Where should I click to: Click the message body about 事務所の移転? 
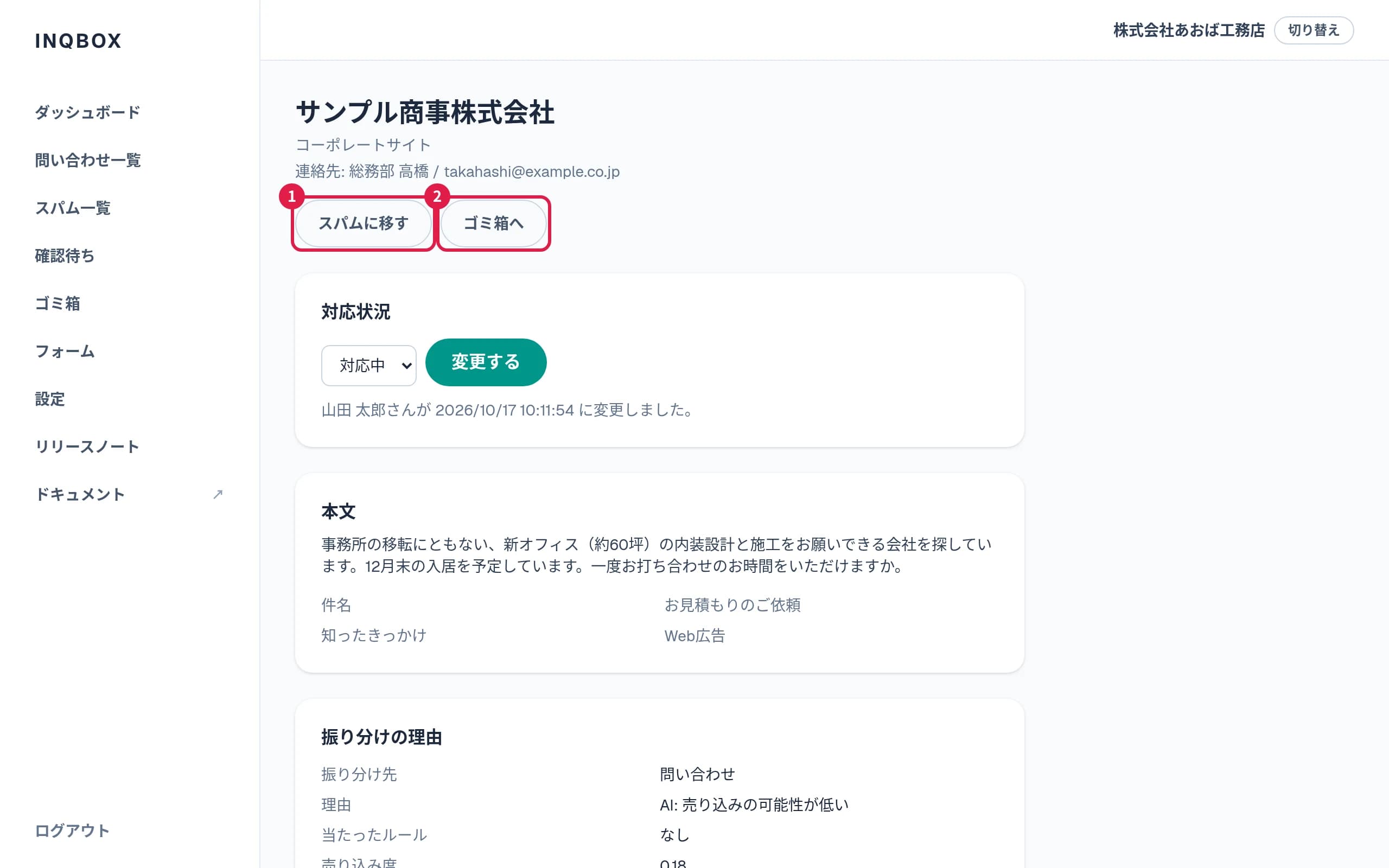pos(657,555)
